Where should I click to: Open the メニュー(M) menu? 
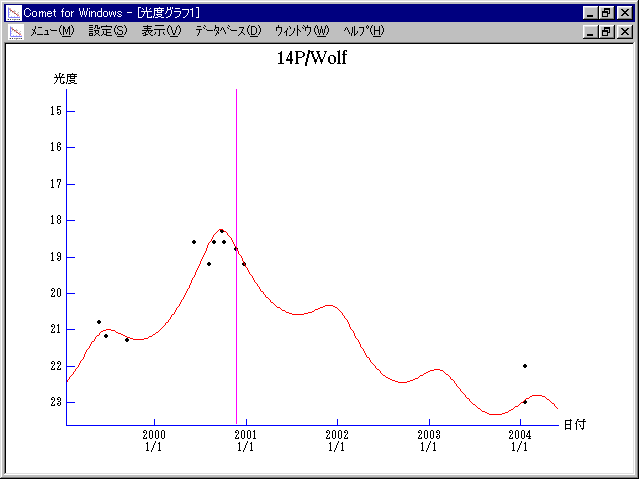tap(52, 31)
